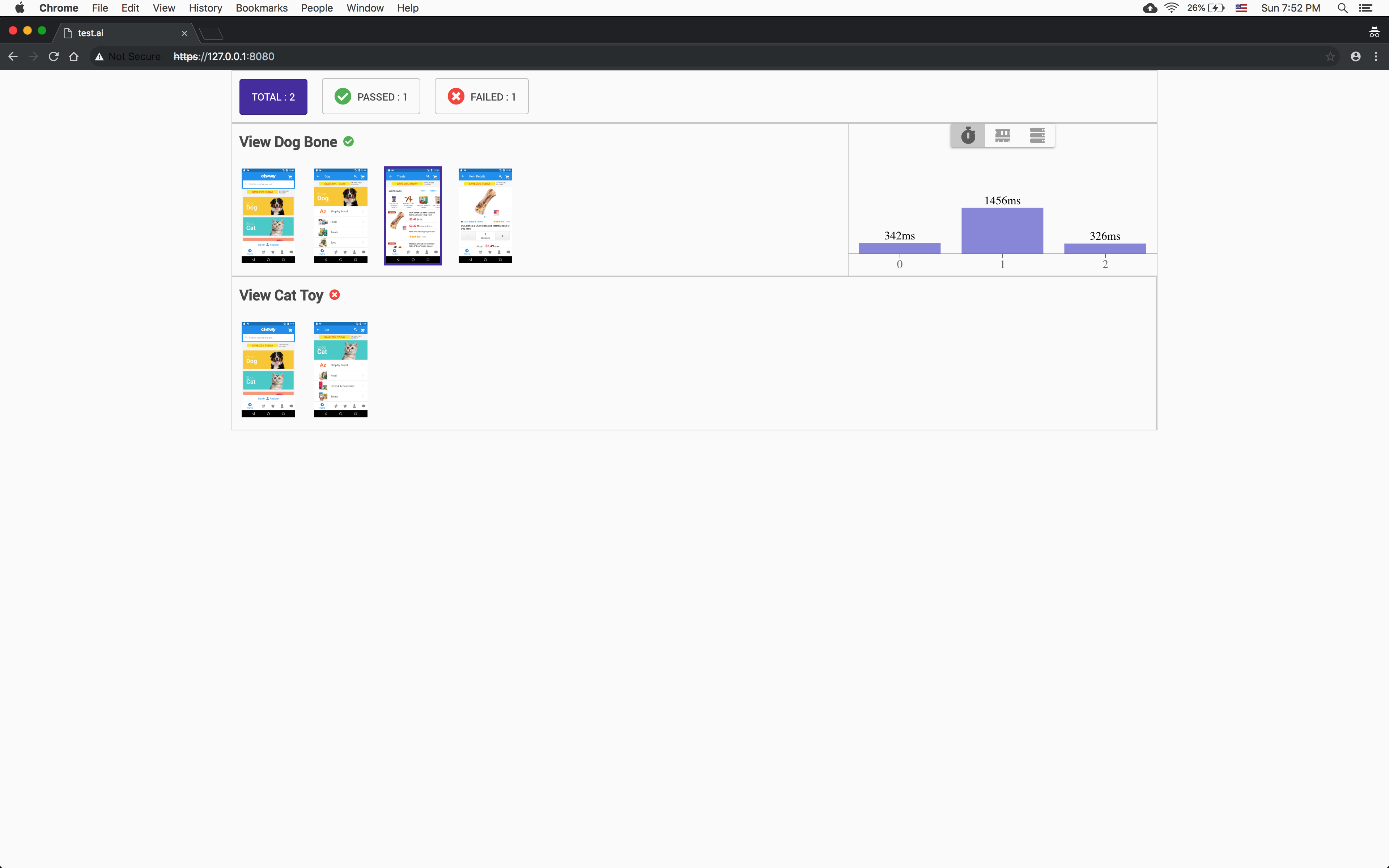Click the browser reload icon
Image resolution: width=1389 pixels, height=868 pixels.
[x=54, y=56]
